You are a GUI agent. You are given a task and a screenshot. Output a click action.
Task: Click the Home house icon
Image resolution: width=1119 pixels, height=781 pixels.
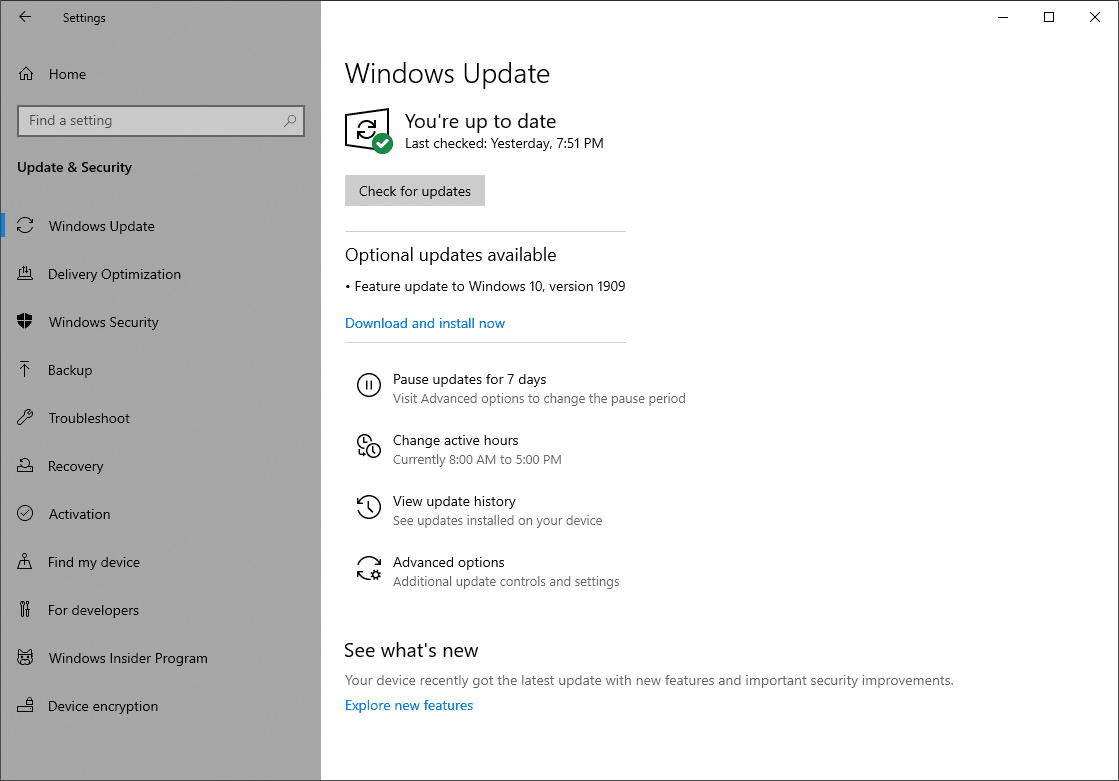26,74
